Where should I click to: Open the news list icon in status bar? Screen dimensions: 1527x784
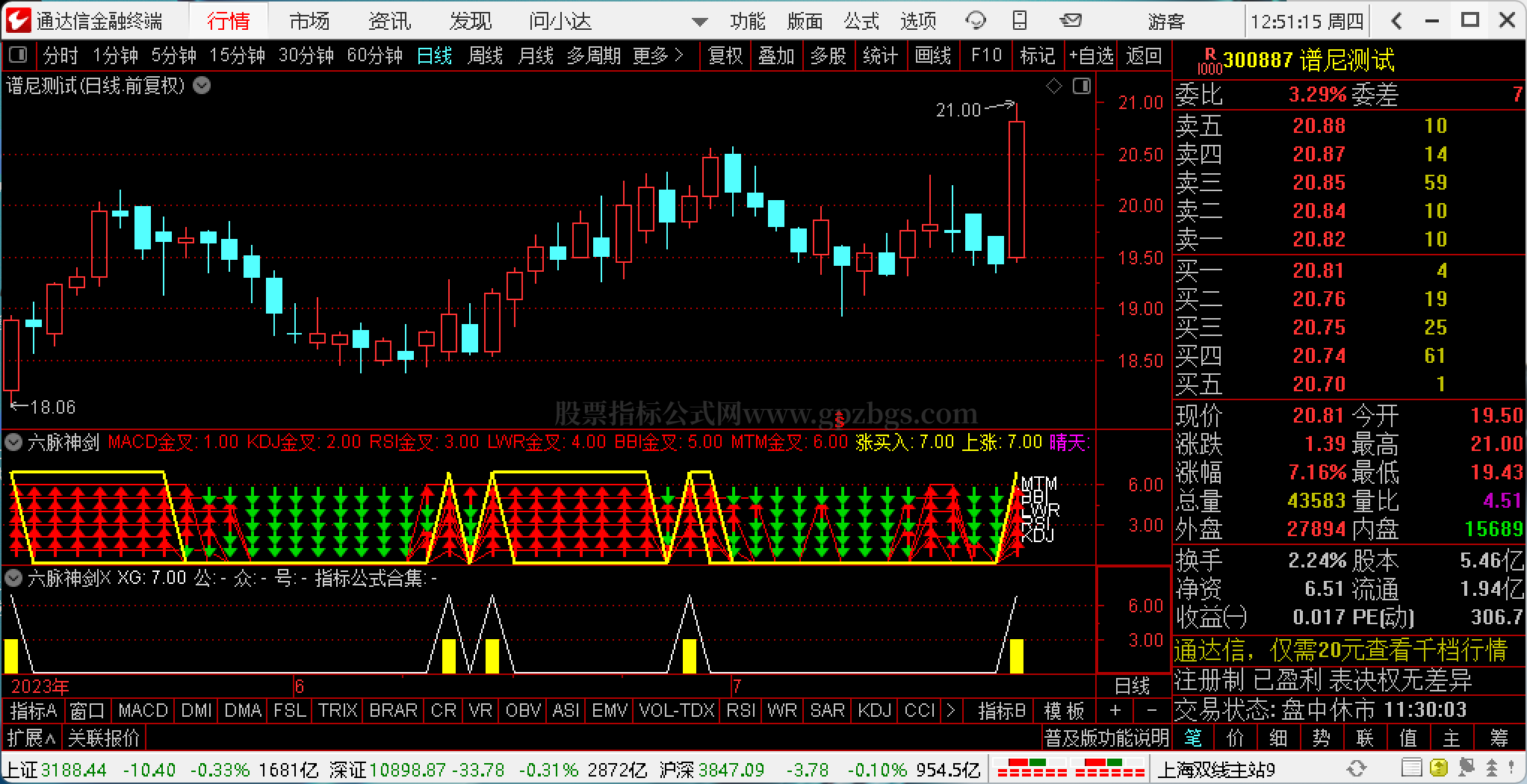(x=1411, y=768)
